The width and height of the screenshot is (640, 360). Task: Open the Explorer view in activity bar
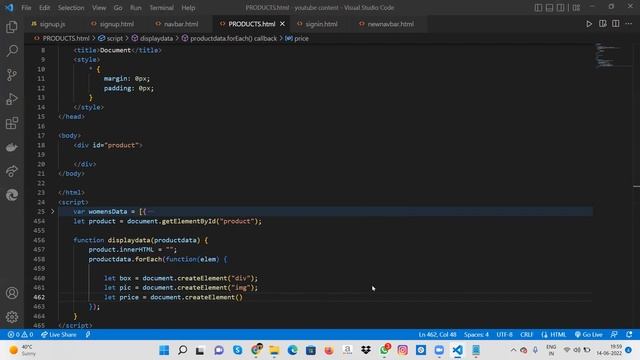coord(12,27)
